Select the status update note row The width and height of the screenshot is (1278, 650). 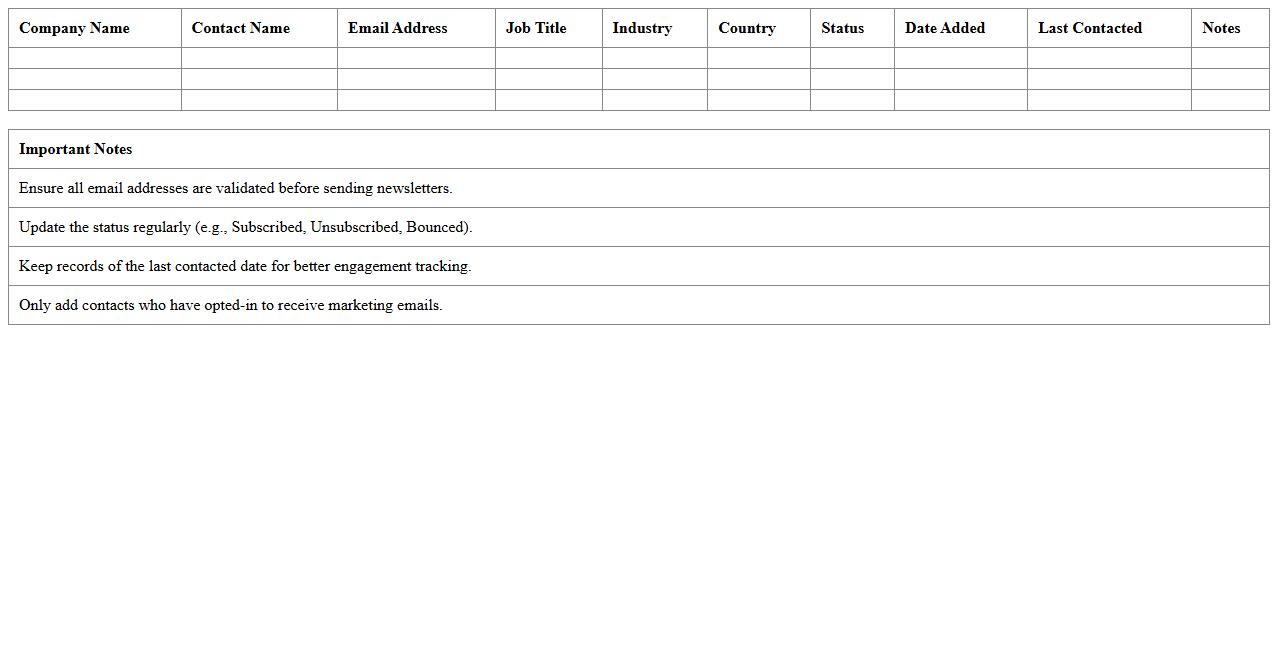pos(638,227)
